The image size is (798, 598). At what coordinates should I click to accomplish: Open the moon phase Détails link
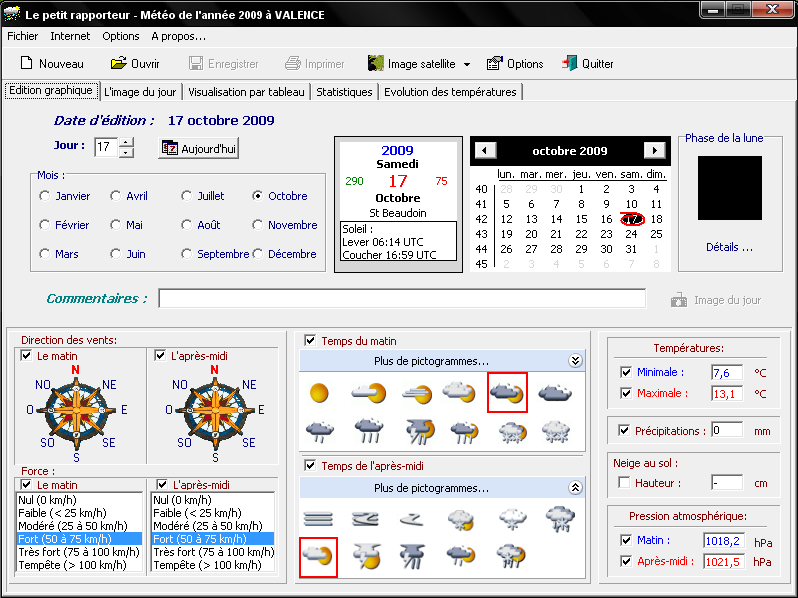point(729,247)
